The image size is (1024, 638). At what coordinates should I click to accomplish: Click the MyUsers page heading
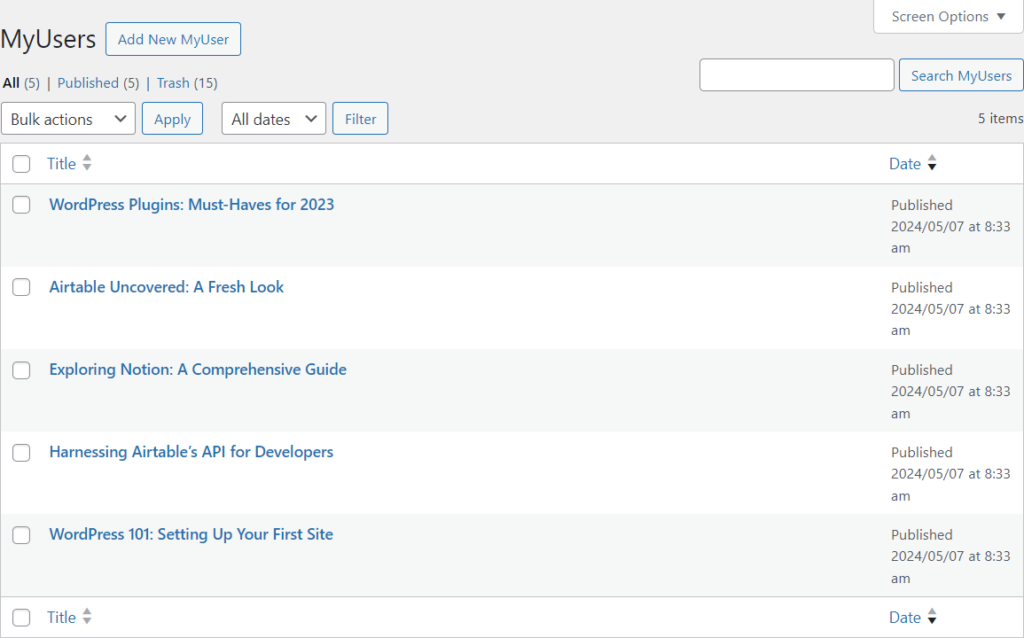click(48, 39)
